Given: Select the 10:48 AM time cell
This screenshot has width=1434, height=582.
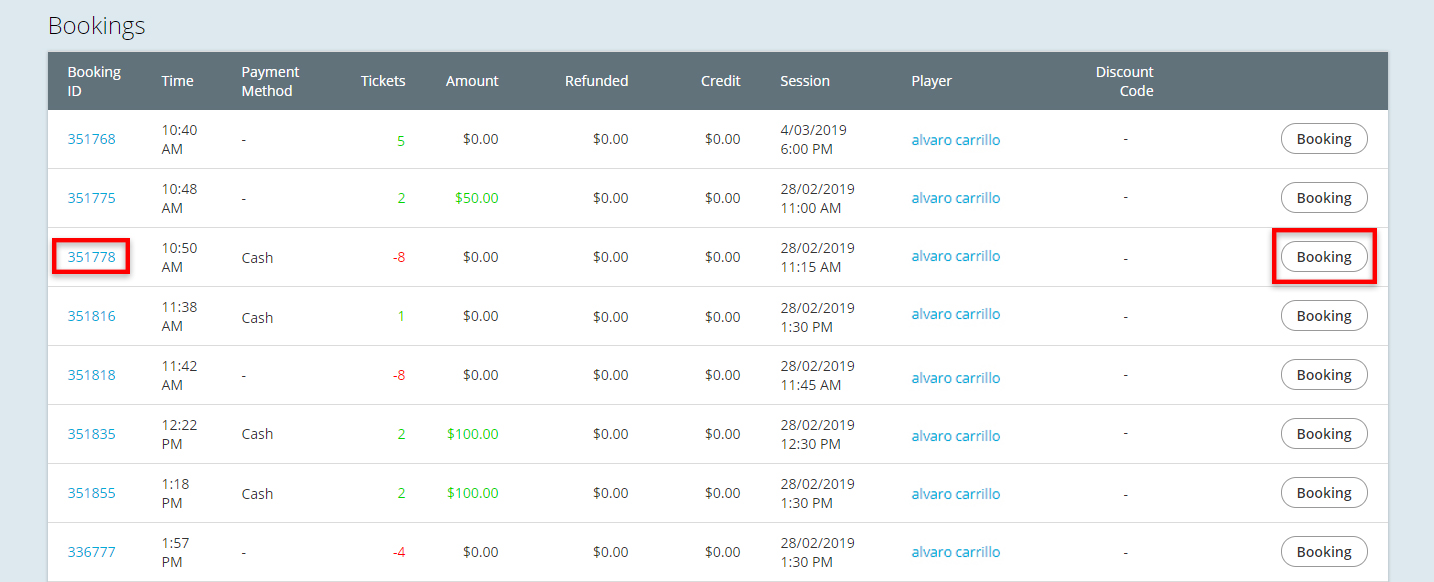Looking at the screenshot, I should click(180, 198).
